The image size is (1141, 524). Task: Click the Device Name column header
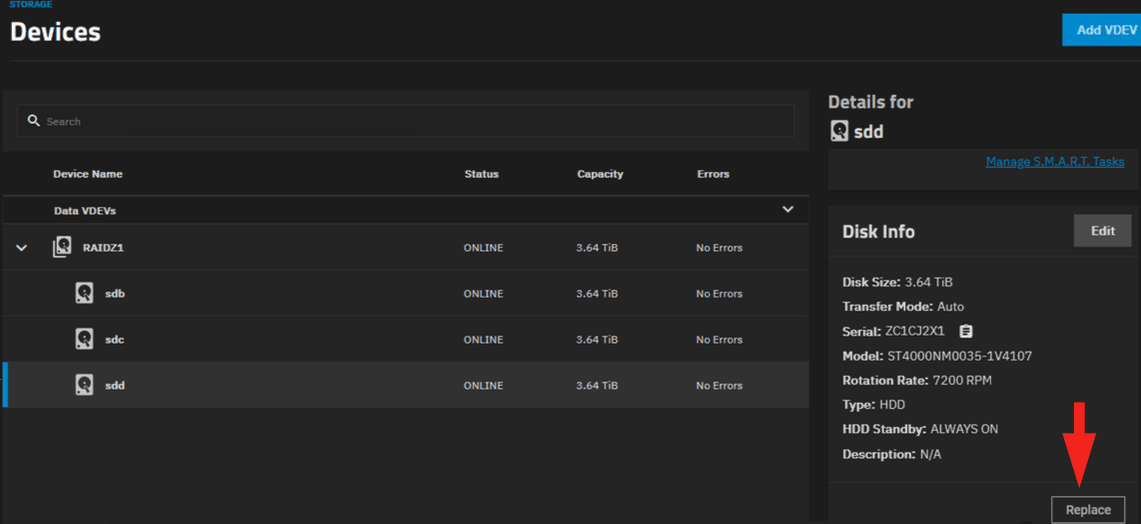[88, 174]
